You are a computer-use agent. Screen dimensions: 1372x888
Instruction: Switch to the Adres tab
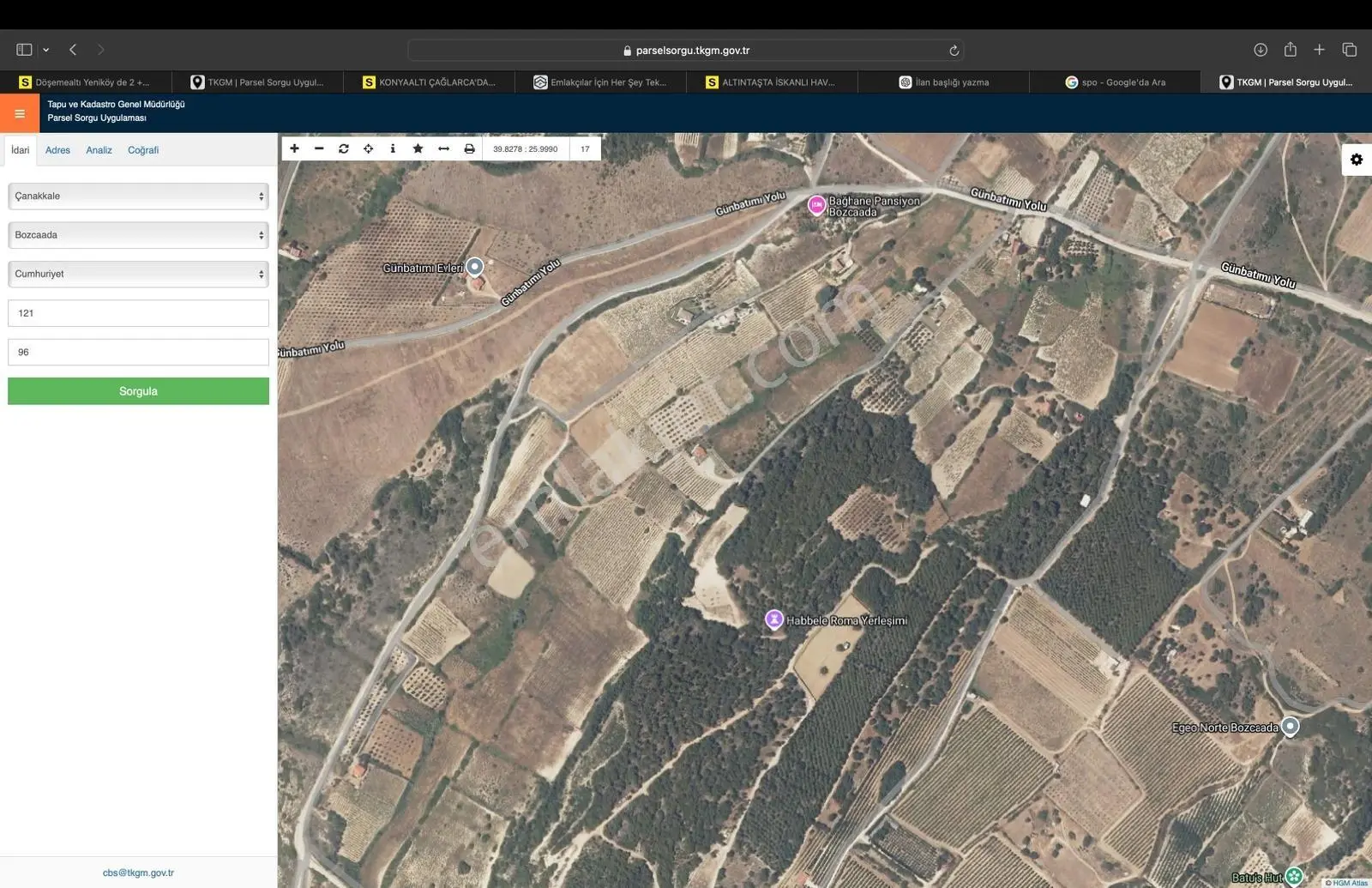click(57, 150)
